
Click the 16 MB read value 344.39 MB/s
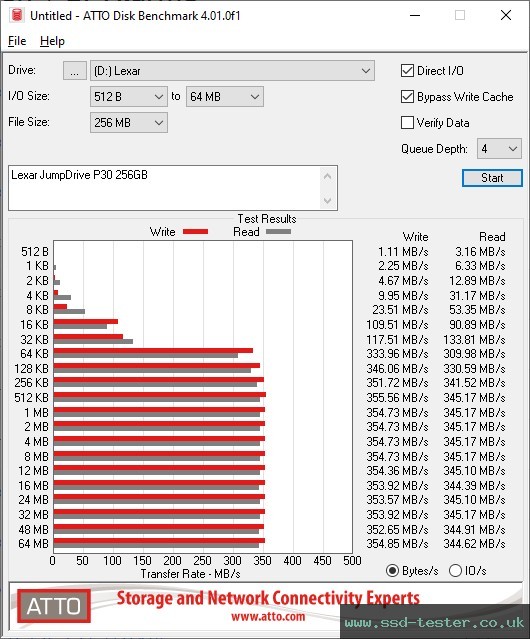pyautogui.click(x=474, y=485)
